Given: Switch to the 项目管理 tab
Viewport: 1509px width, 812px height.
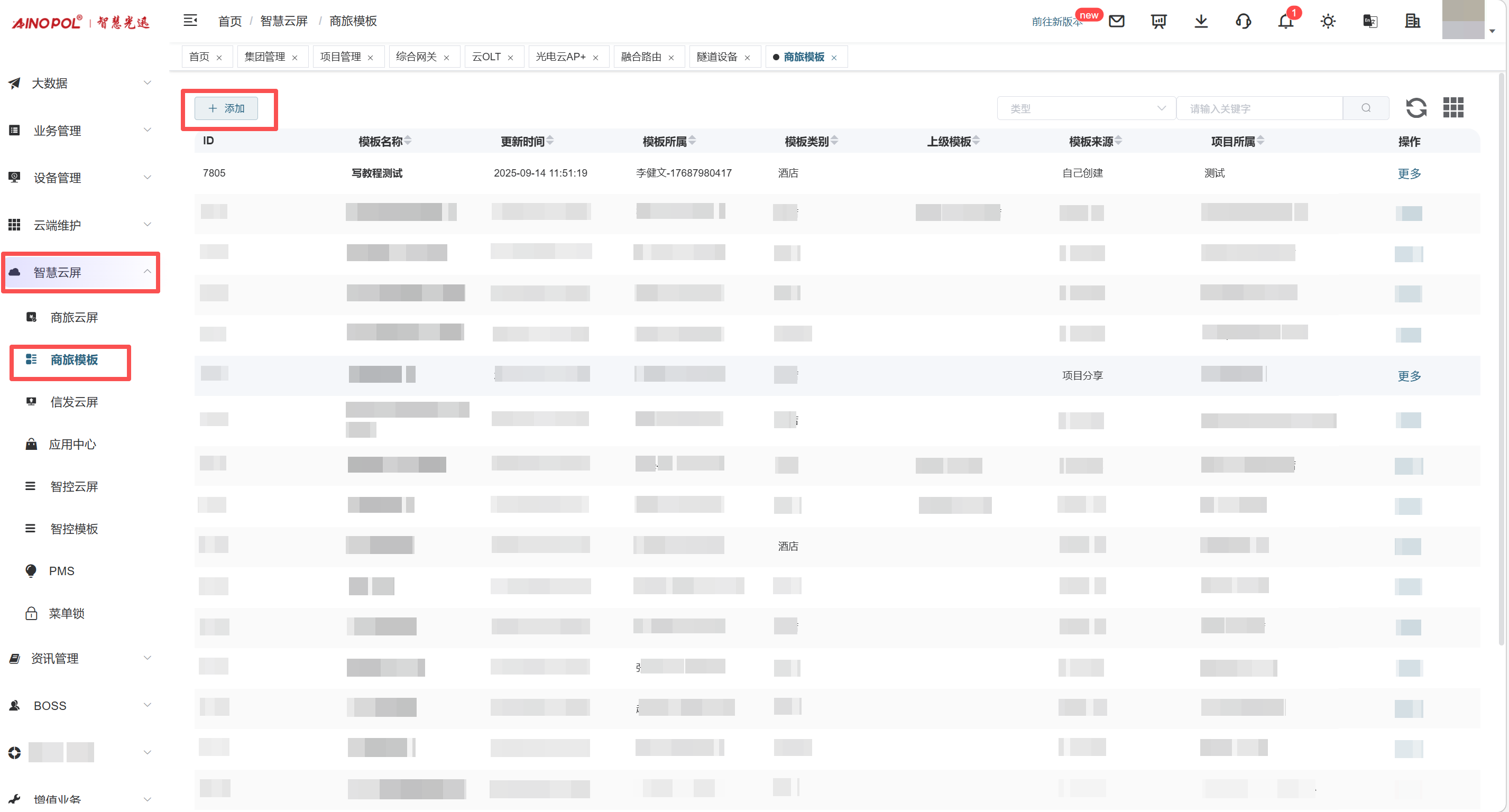Looking at the screenshot, I should [x=341, y=57].
